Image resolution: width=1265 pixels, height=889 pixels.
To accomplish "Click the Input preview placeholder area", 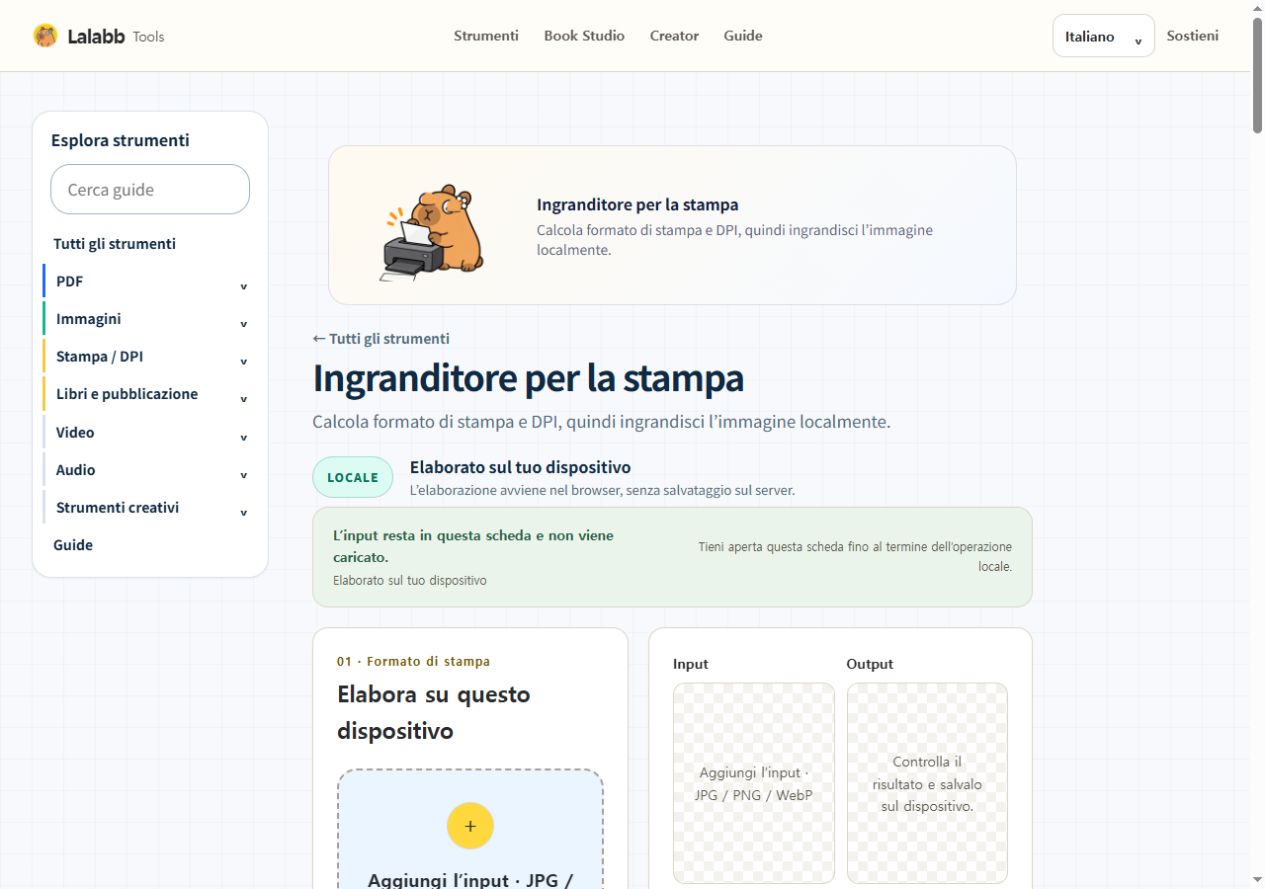I will tap(753, 783).
